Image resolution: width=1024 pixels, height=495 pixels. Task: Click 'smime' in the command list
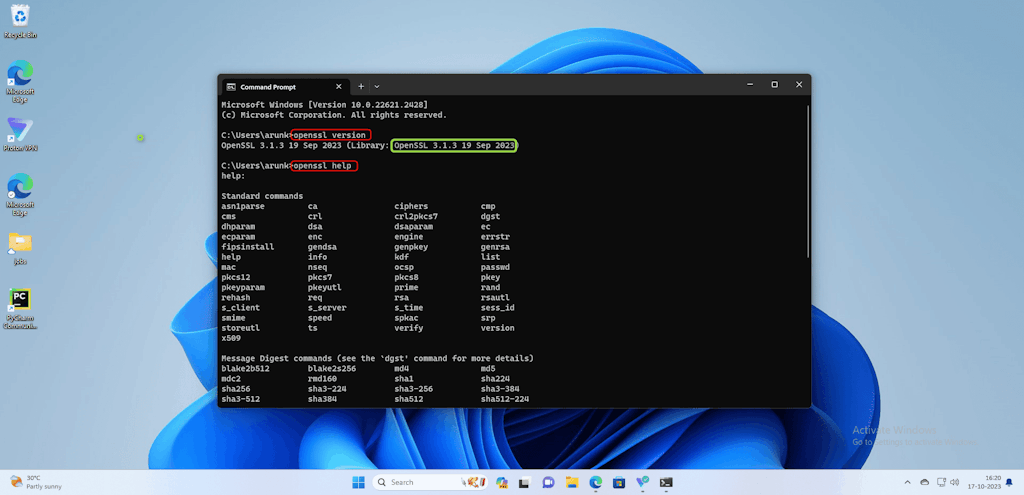pyautogui.click(x=233, y=318)
